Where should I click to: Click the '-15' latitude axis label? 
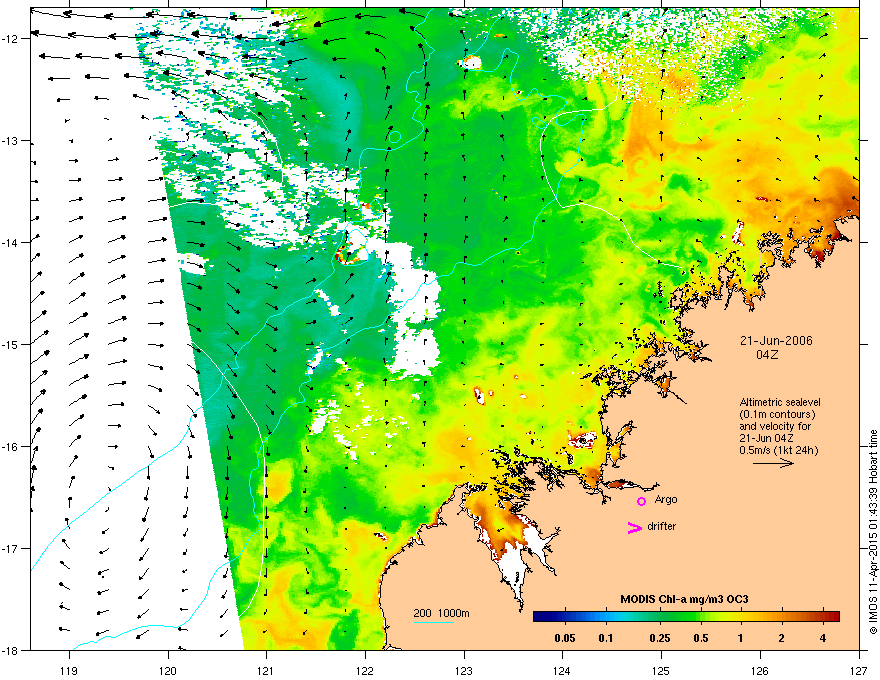(x=11, y=344)
